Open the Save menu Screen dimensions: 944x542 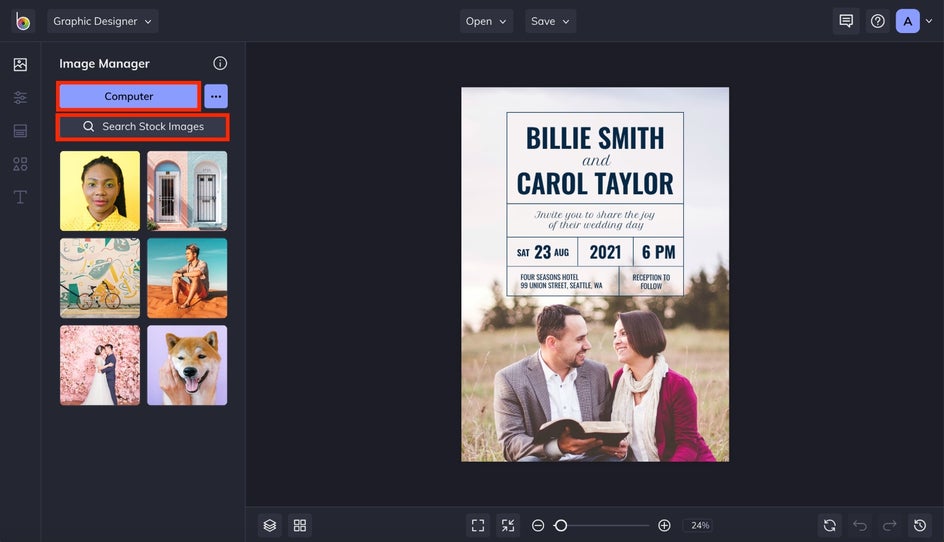point(550,21)
